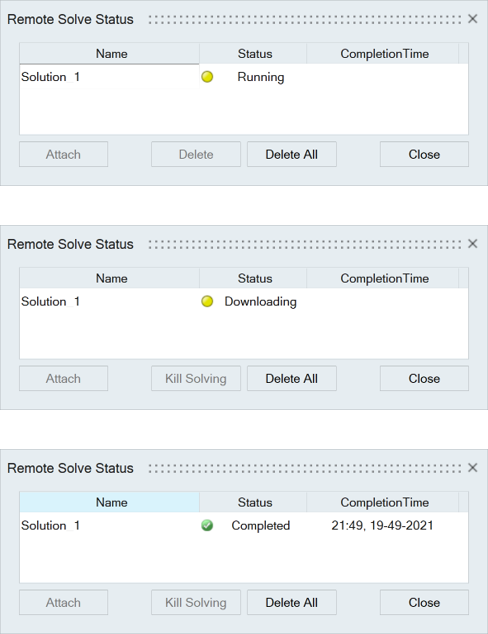Click Status column header in the top dialog
The width and height of the screenshot is (488, 634).
(253, 54)
